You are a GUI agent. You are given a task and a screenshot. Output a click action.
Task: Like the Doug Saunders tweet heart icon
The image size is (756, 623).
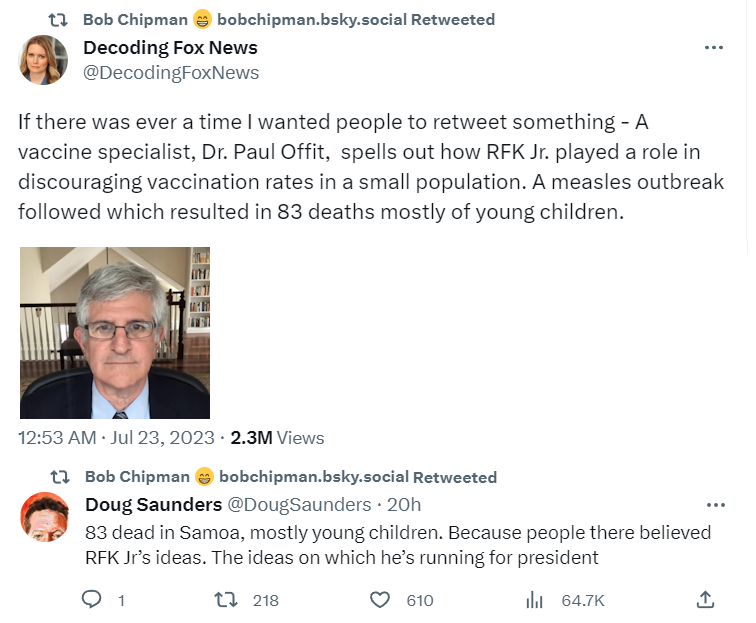[379, 600]
